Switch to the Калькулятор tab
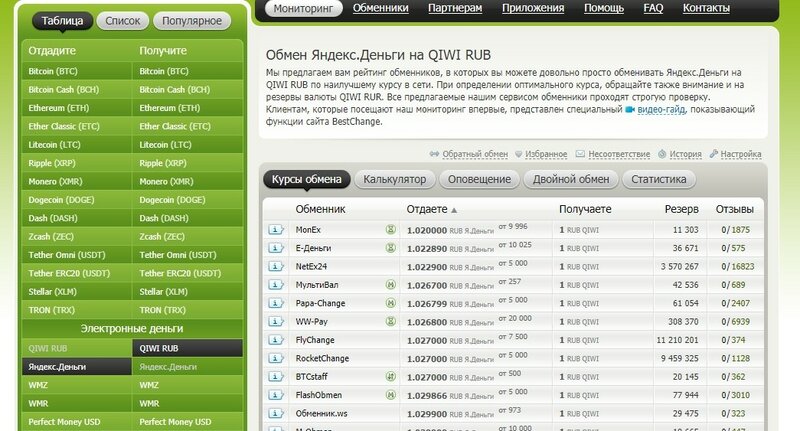Screen dimensions: 800x431 (x=394, y=180)
